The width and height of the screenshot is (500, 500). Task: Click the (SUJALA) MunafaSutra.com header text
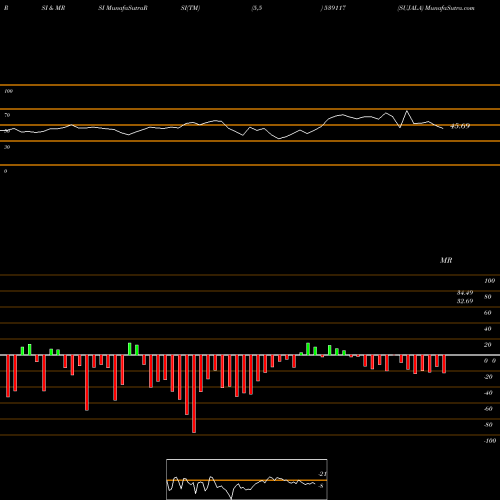[x=436, y=8]
